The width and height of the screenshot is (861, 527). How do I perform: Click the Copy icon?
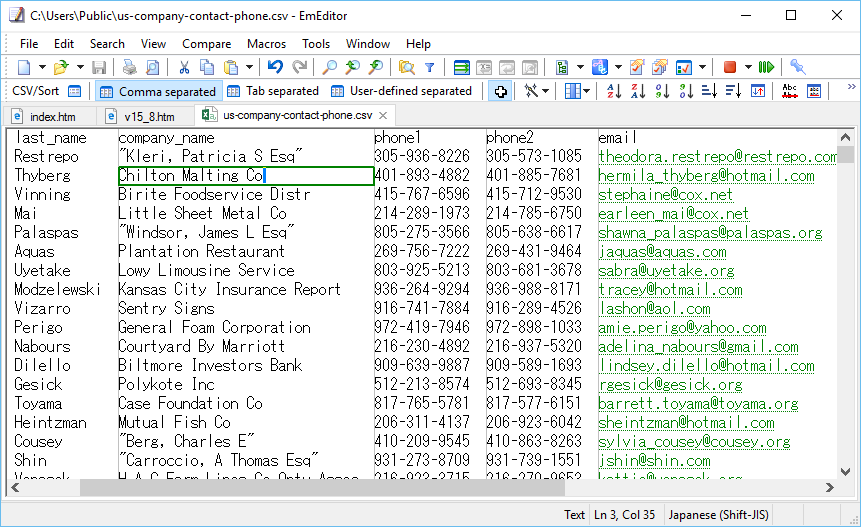pyautogui.click(x=207, y=68)
